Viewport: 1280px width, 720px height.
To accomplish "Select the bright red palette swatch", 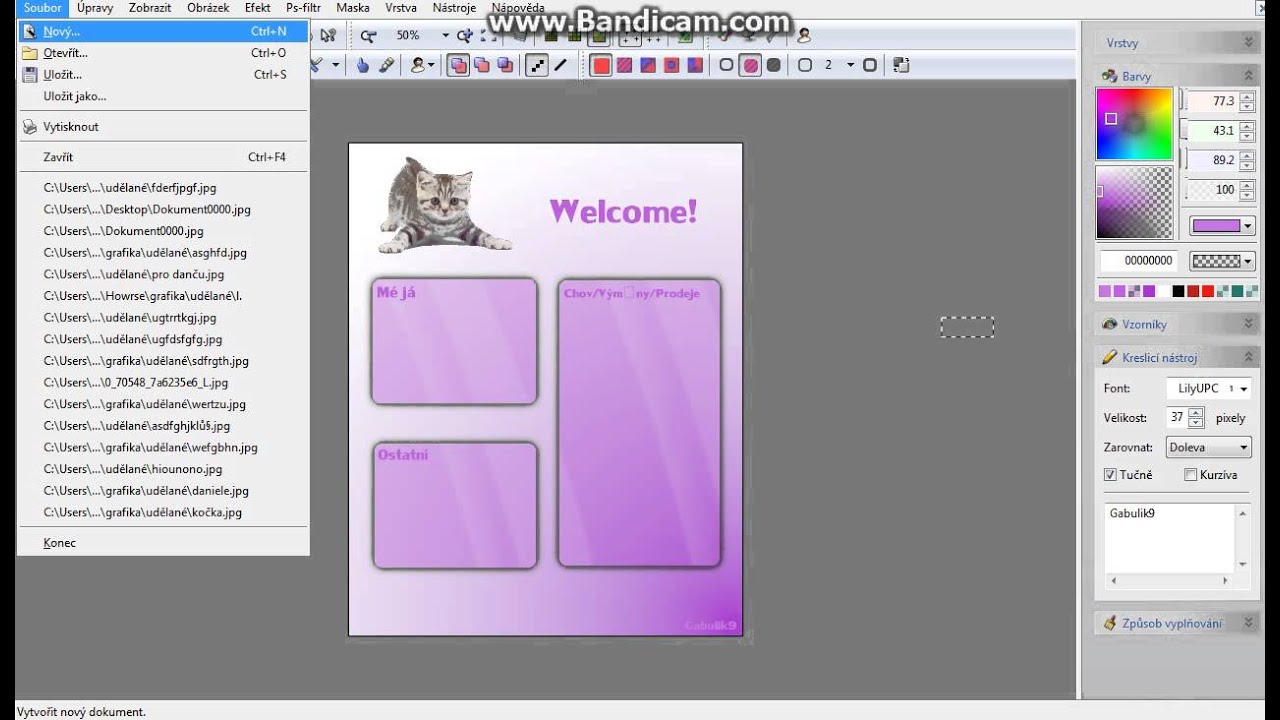I will pos(1208,291).
